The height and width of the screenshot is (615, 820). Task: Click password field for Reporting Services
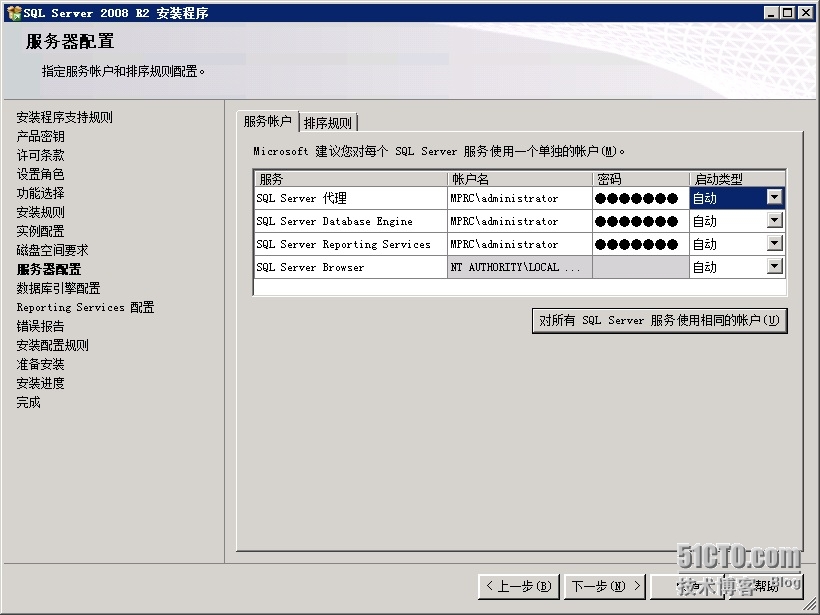(641, 244)
